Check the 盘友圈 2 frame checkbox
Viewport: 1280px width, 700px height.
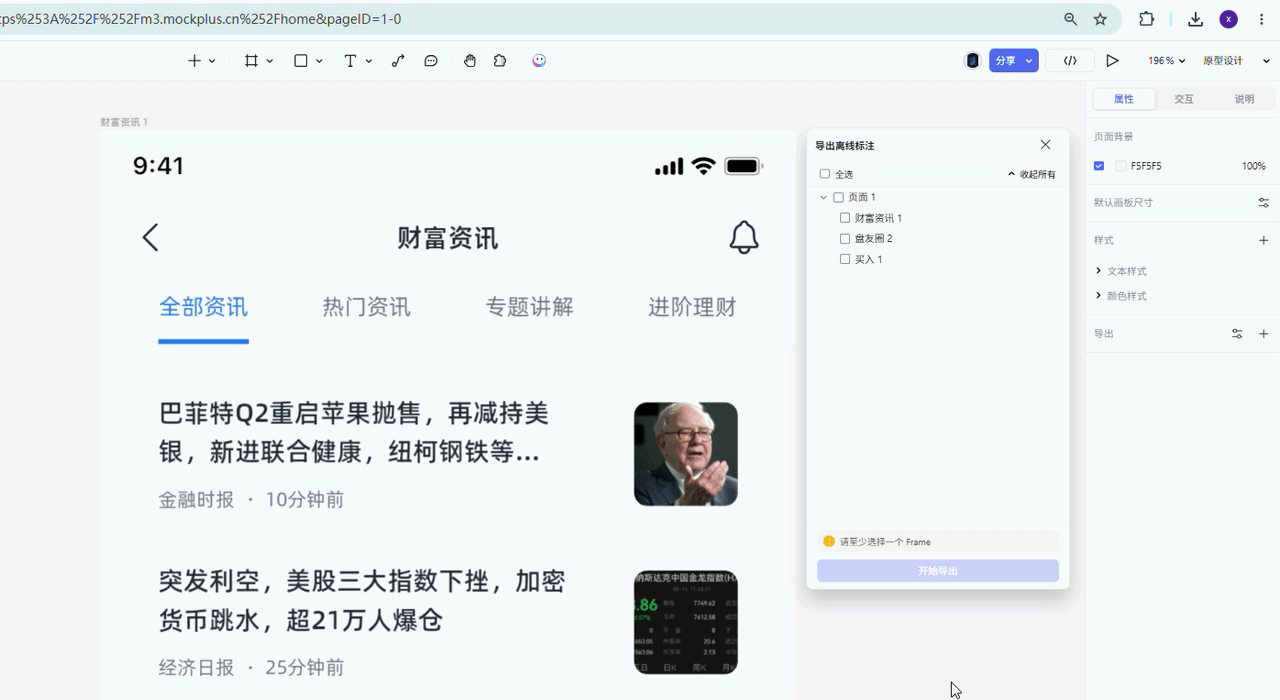click(845, 239)
